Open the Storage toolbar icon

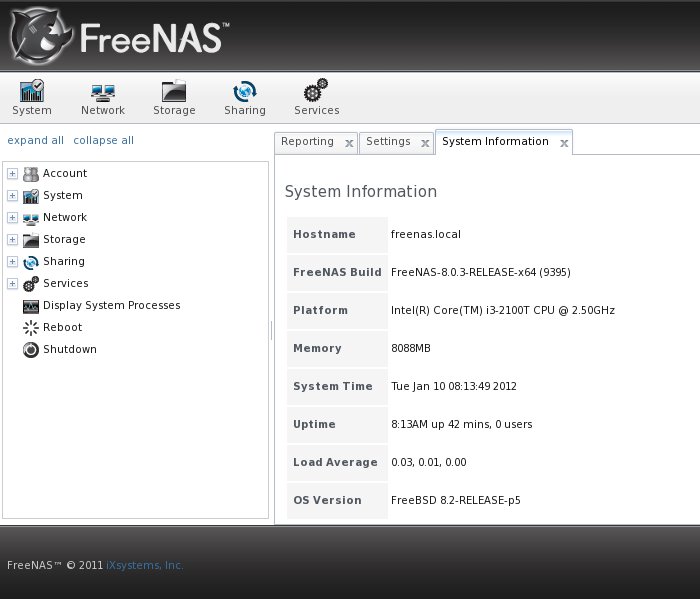[x=174, y=91]
